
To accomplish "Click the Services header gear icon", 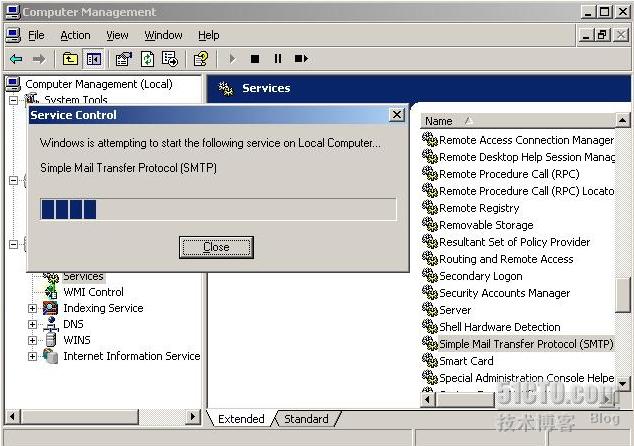I will pos(226,89).
